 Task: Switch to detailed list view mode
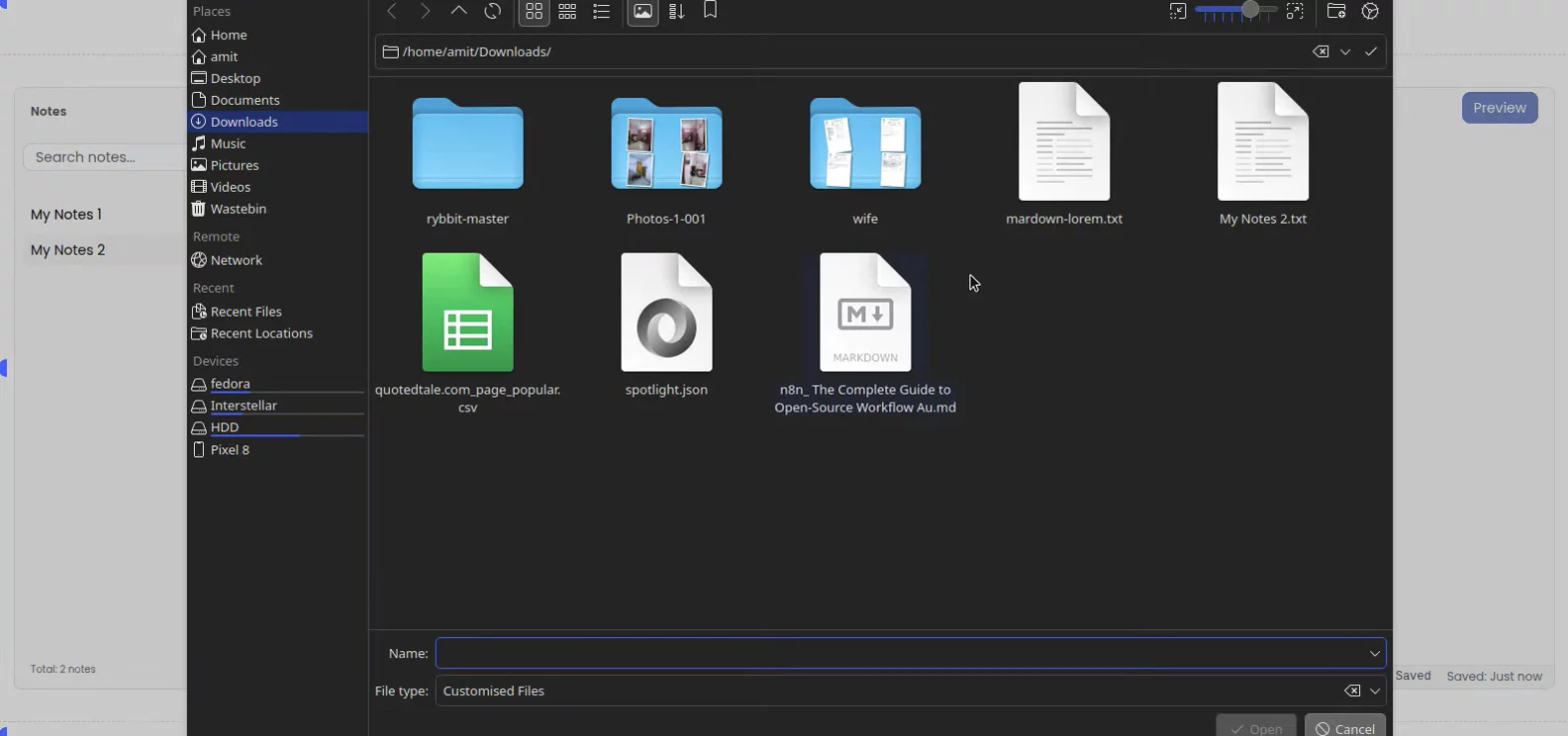(x=601, y=11)
